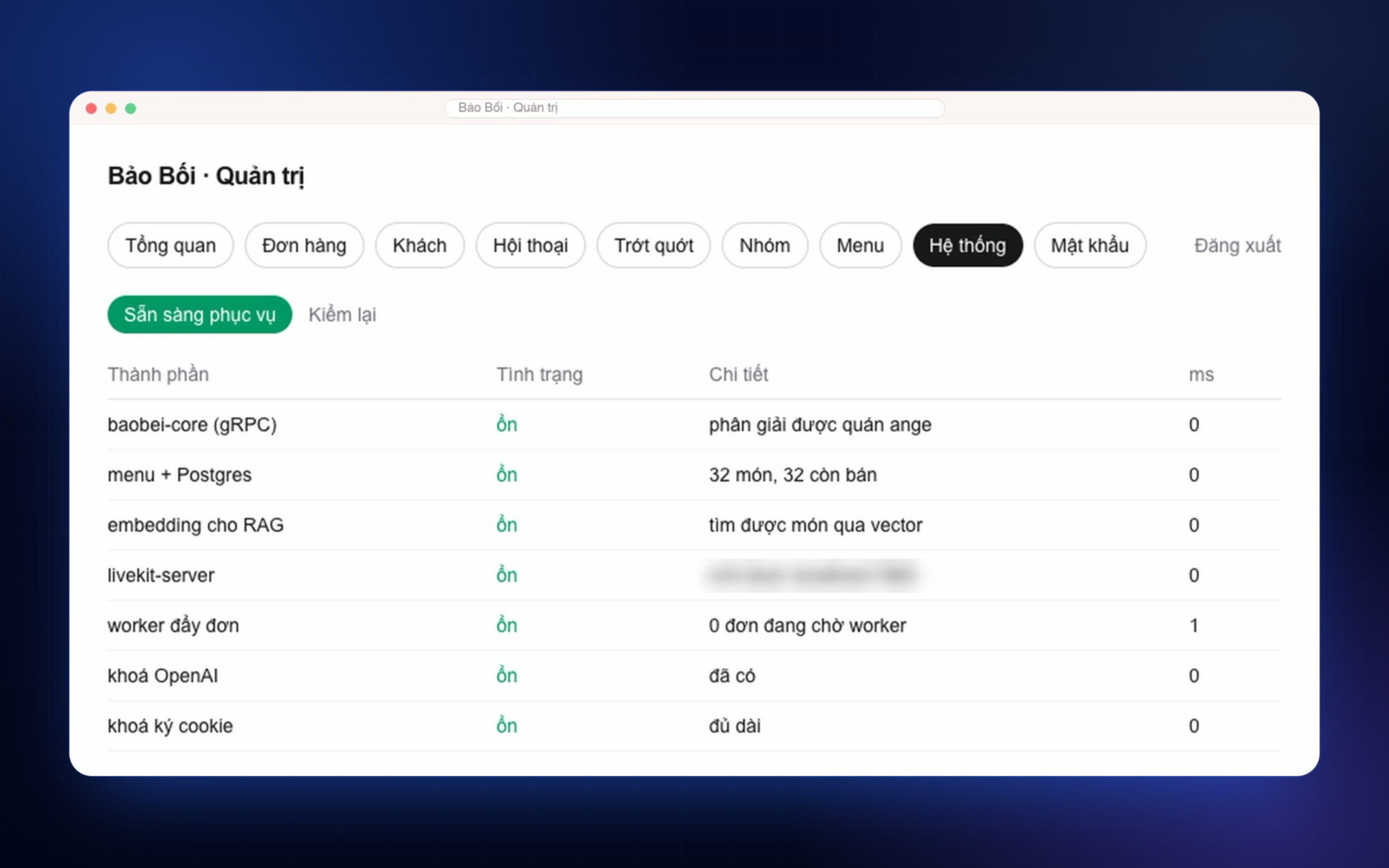Select the embedding cho RAG row name
This screenshot has width=1389, height=868.
pos(196,525)
